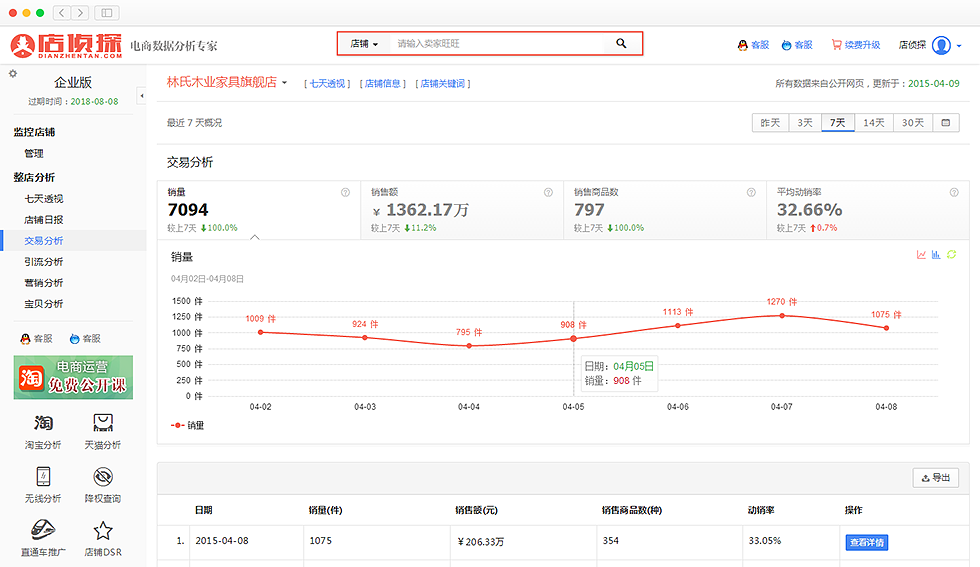
Task: Switch chart to bar graph view
Action: [x=936, y=255]
